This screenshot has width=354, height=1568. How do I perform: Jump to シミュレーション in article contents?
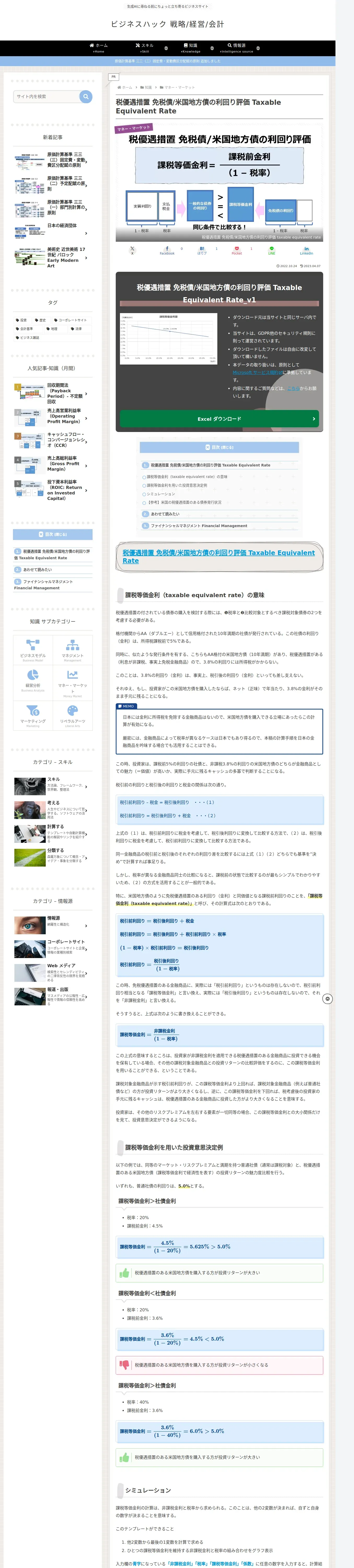[161, 494]
